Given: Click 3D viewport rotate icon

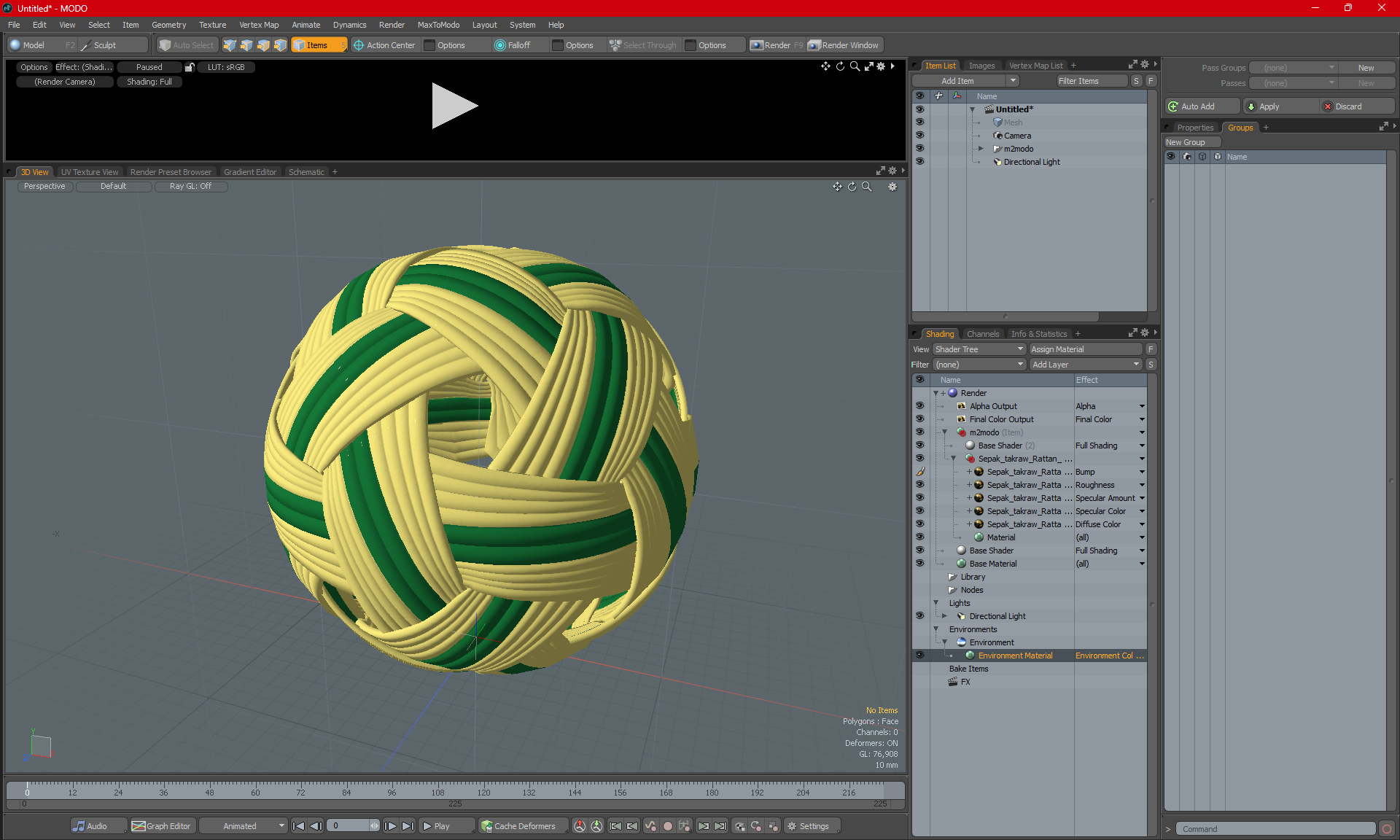Looking at the screenshot, I should (x=852, y=187).
